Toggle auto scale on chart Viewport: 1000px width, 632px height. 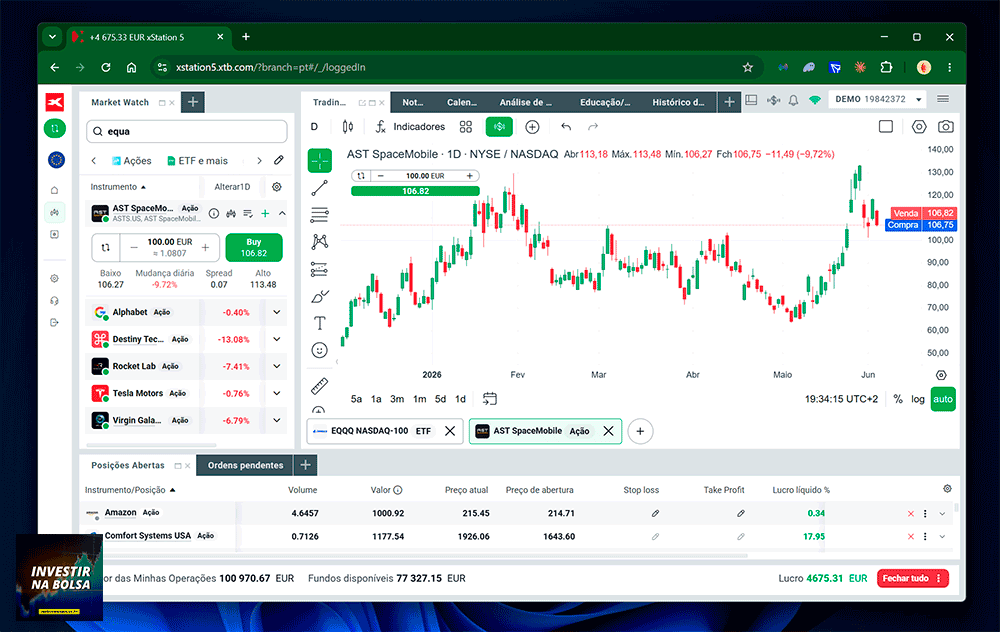tap(943, 399)
